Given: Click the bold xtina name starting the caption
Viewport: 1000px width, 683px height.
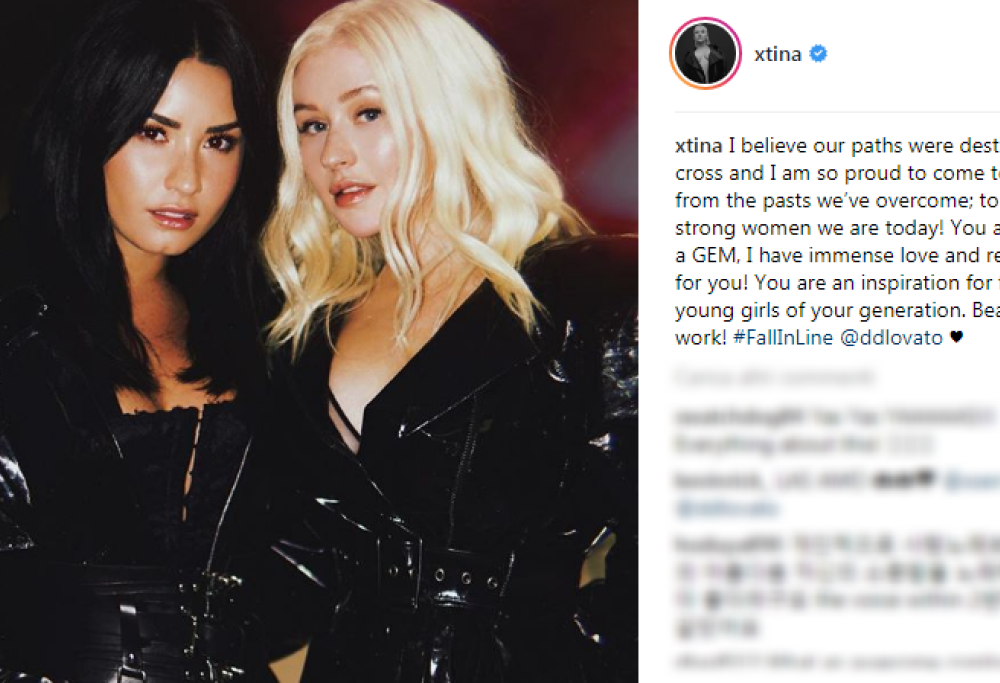Looking at the screenshot, I should (698, 146).
